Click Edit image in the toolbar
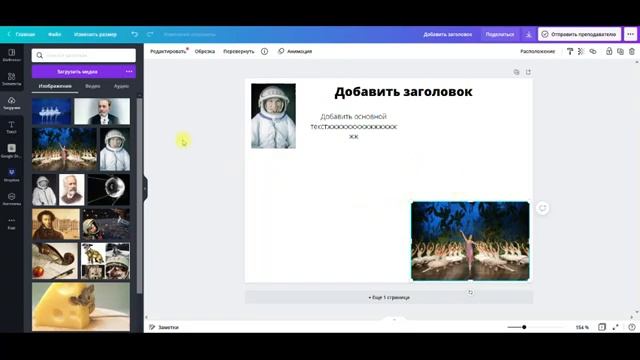Viewport: 640px width, 360px height. tap(168, 51)
